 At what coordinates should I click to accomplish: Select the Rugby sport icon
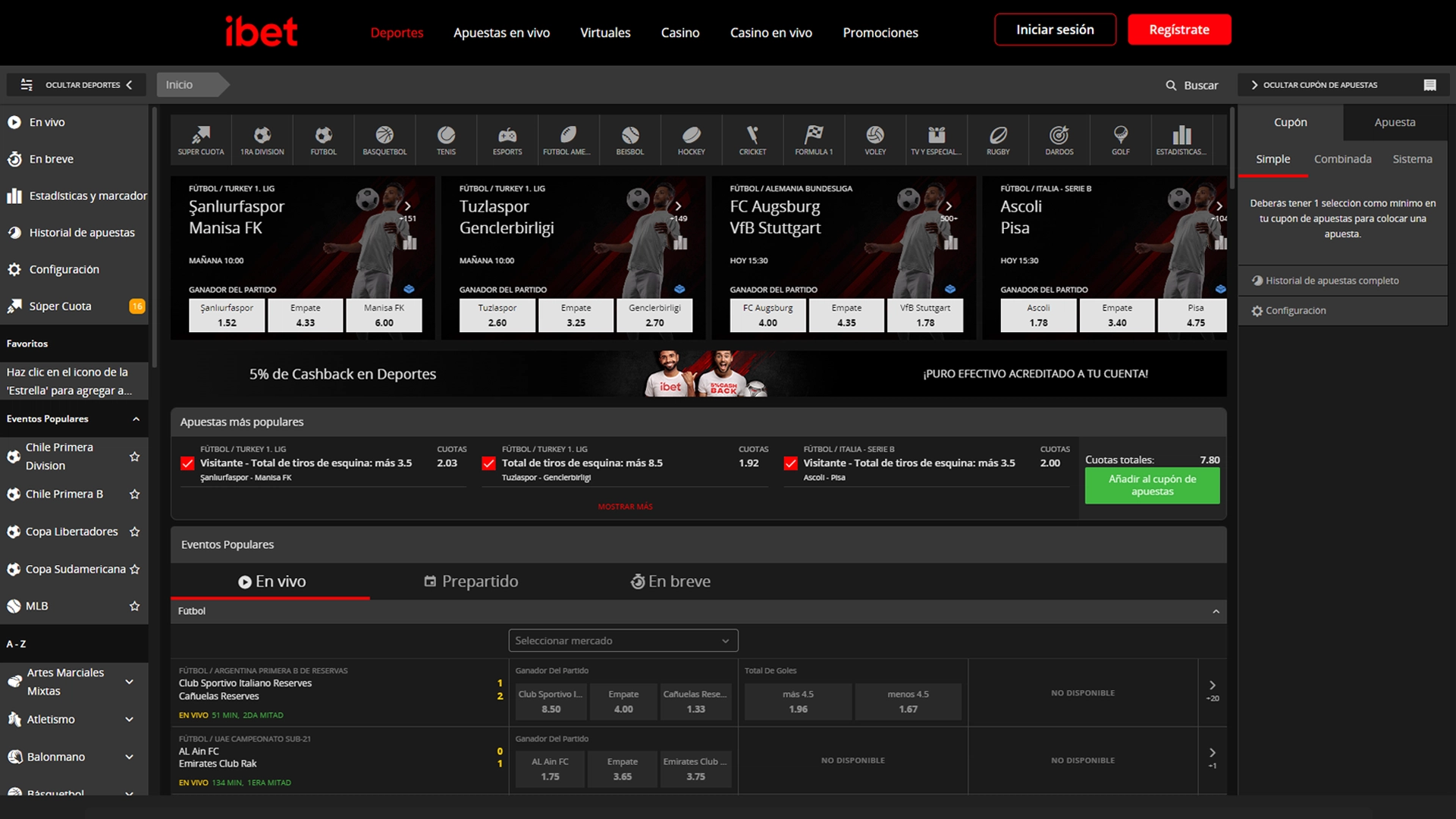tap(998, 140)
